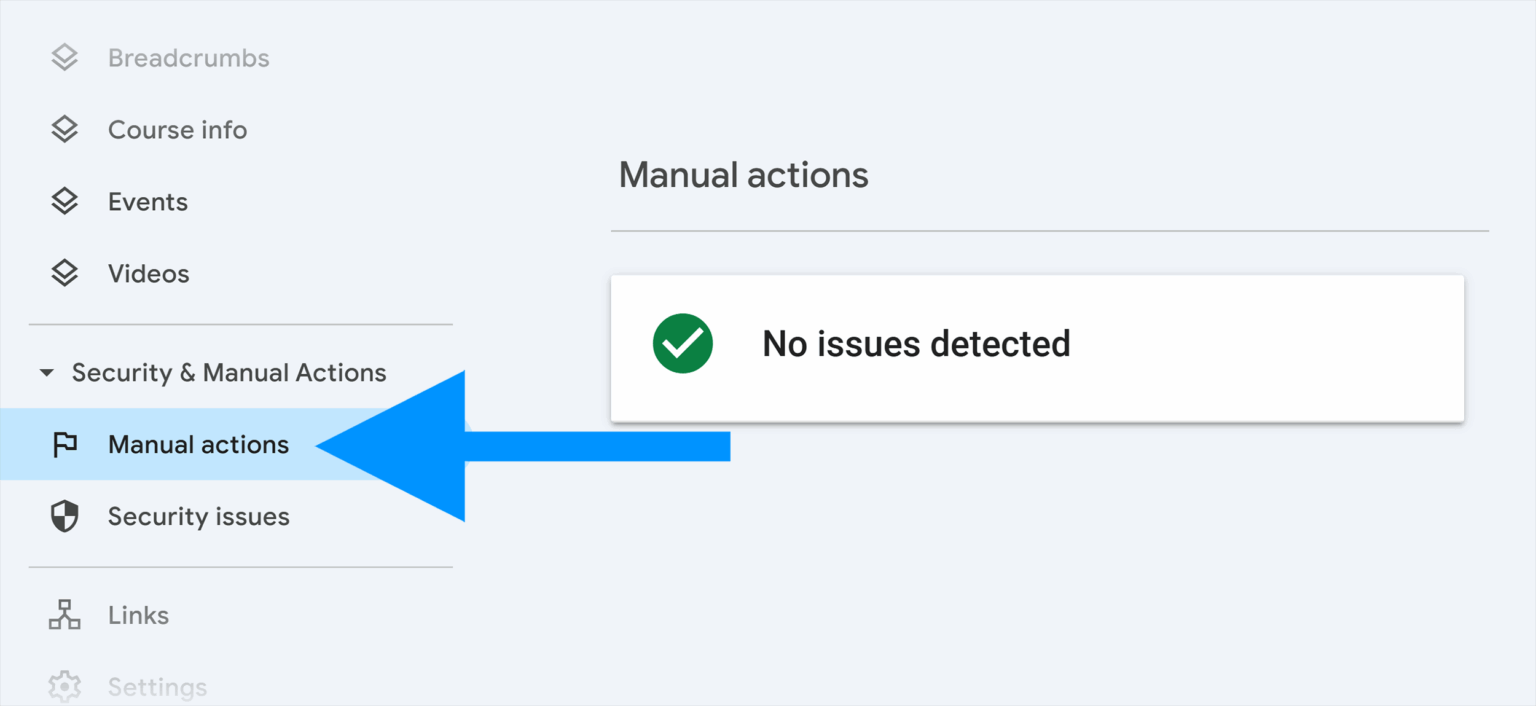Click the Events sidebar entry
1536x706 pixels.
(147, 201)
